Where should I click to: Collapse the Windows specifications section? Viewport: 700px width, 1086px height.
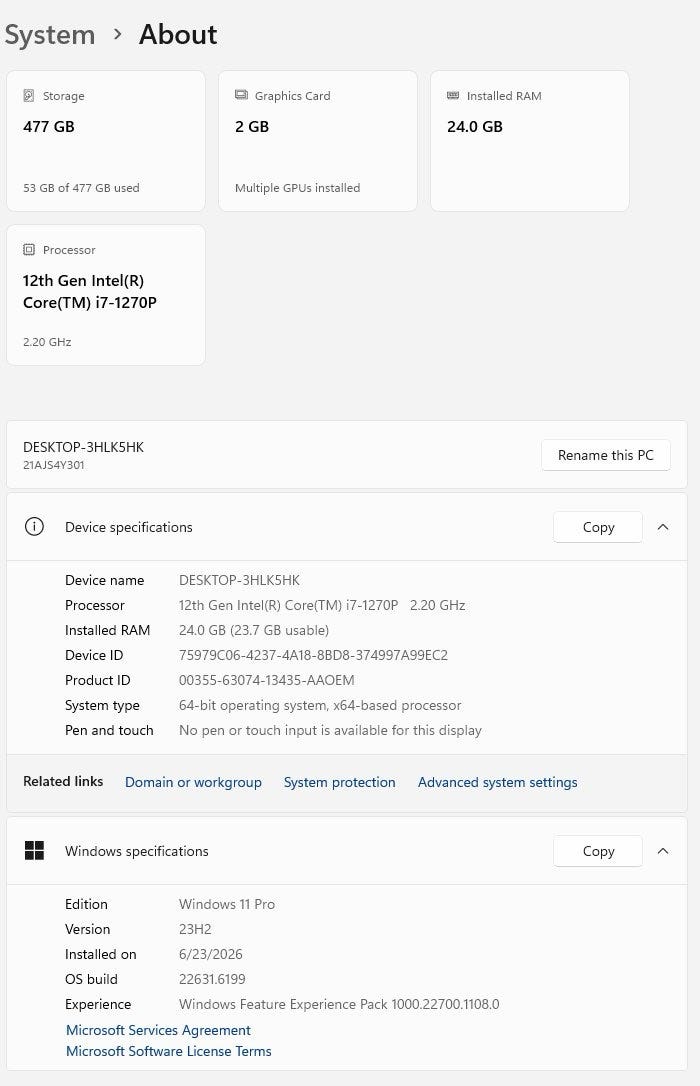pos(663,851)
